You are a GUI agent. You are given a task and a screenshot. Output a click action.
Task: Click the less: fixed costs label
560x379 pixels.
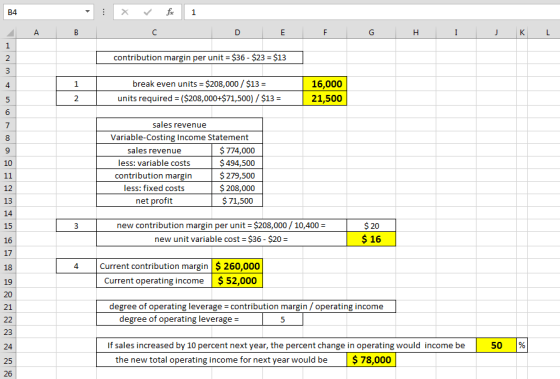[154, 188]
